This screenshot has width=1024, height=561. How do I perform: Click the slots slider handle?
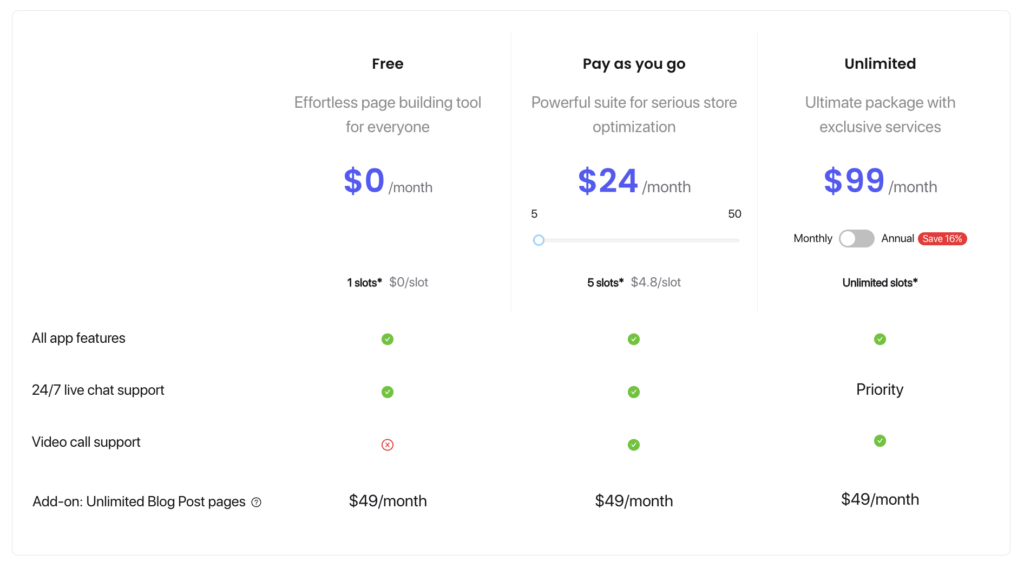(x=538, y=240)
